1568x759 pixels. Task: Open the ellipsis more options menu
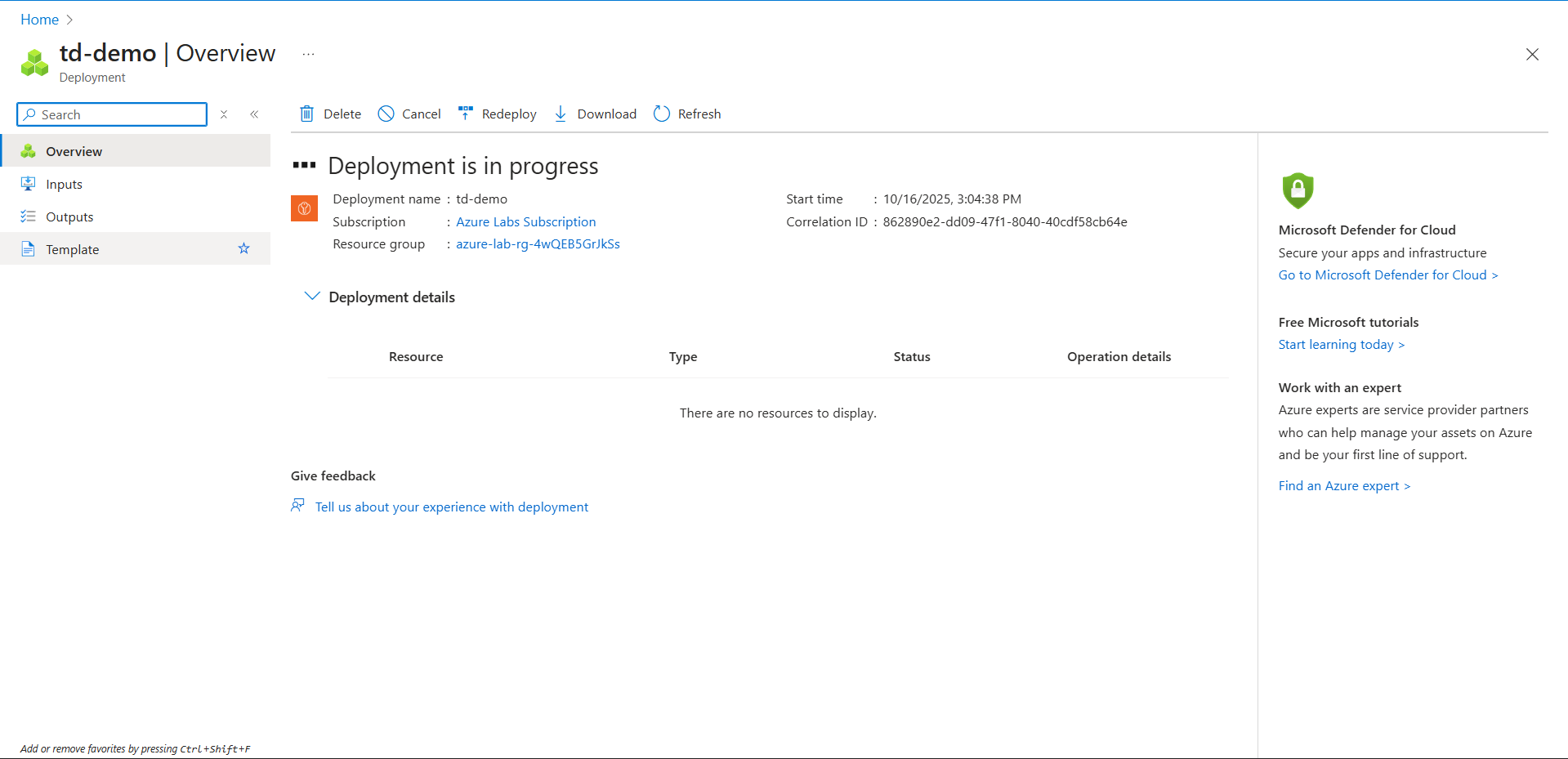pyautogui.click(x=308, y=55)
